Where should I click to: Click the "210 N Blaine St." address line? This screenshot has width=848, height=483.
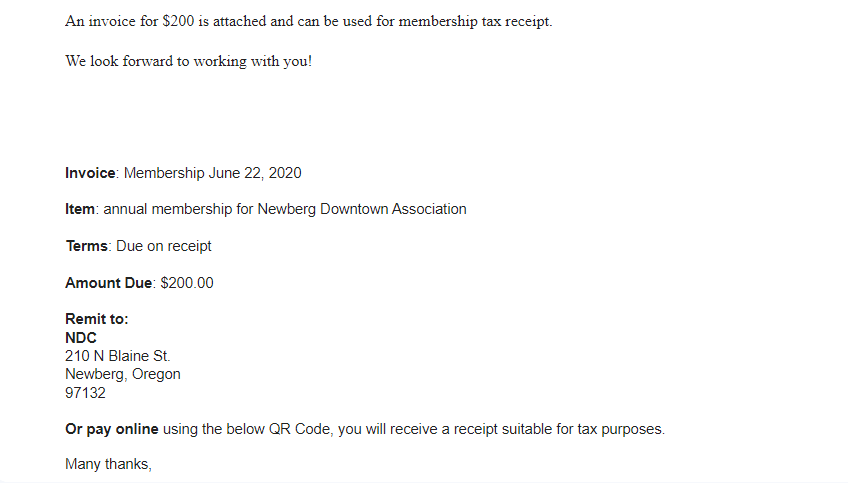pyautogui.click(x=117, y=356)
